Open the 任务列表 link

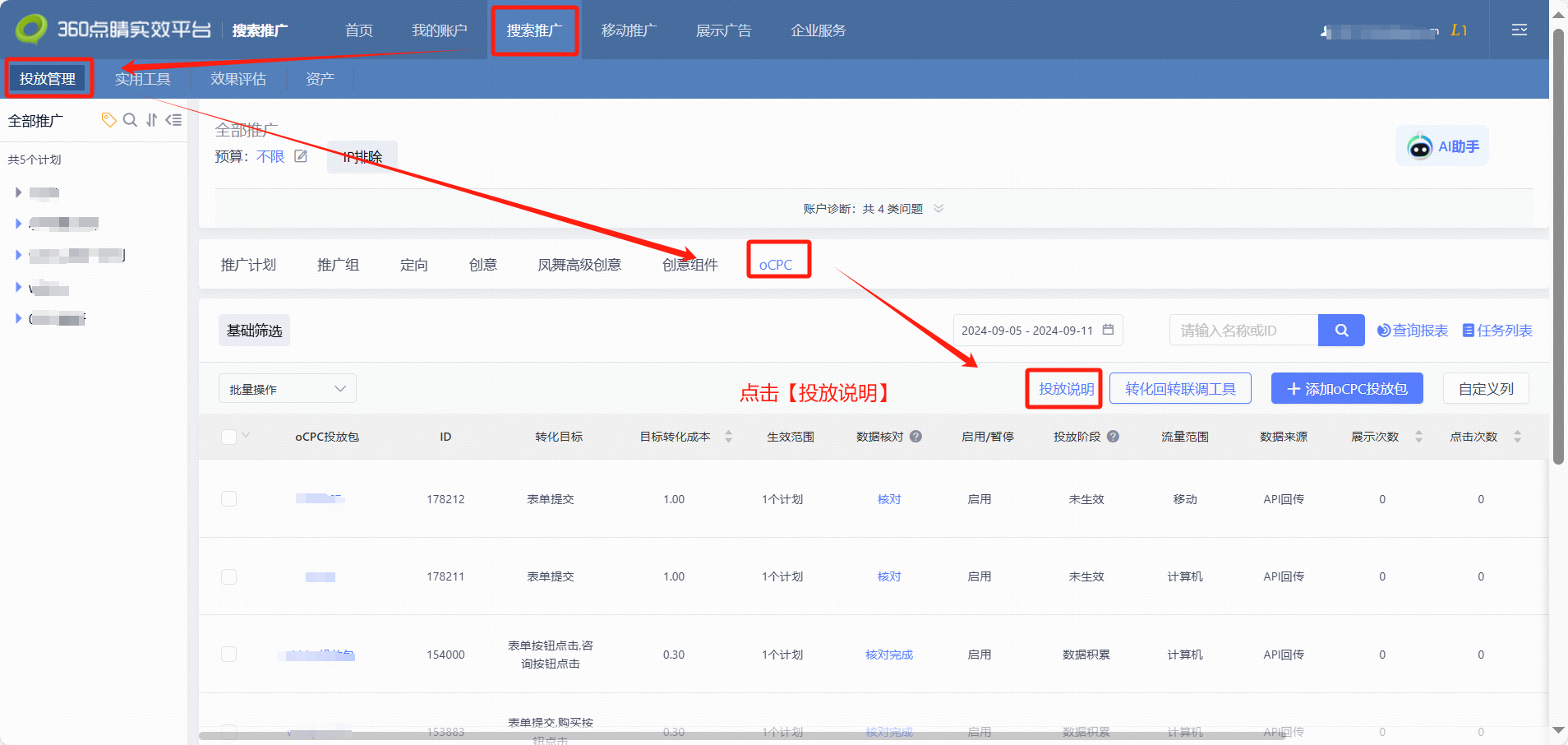(1497, 331)
